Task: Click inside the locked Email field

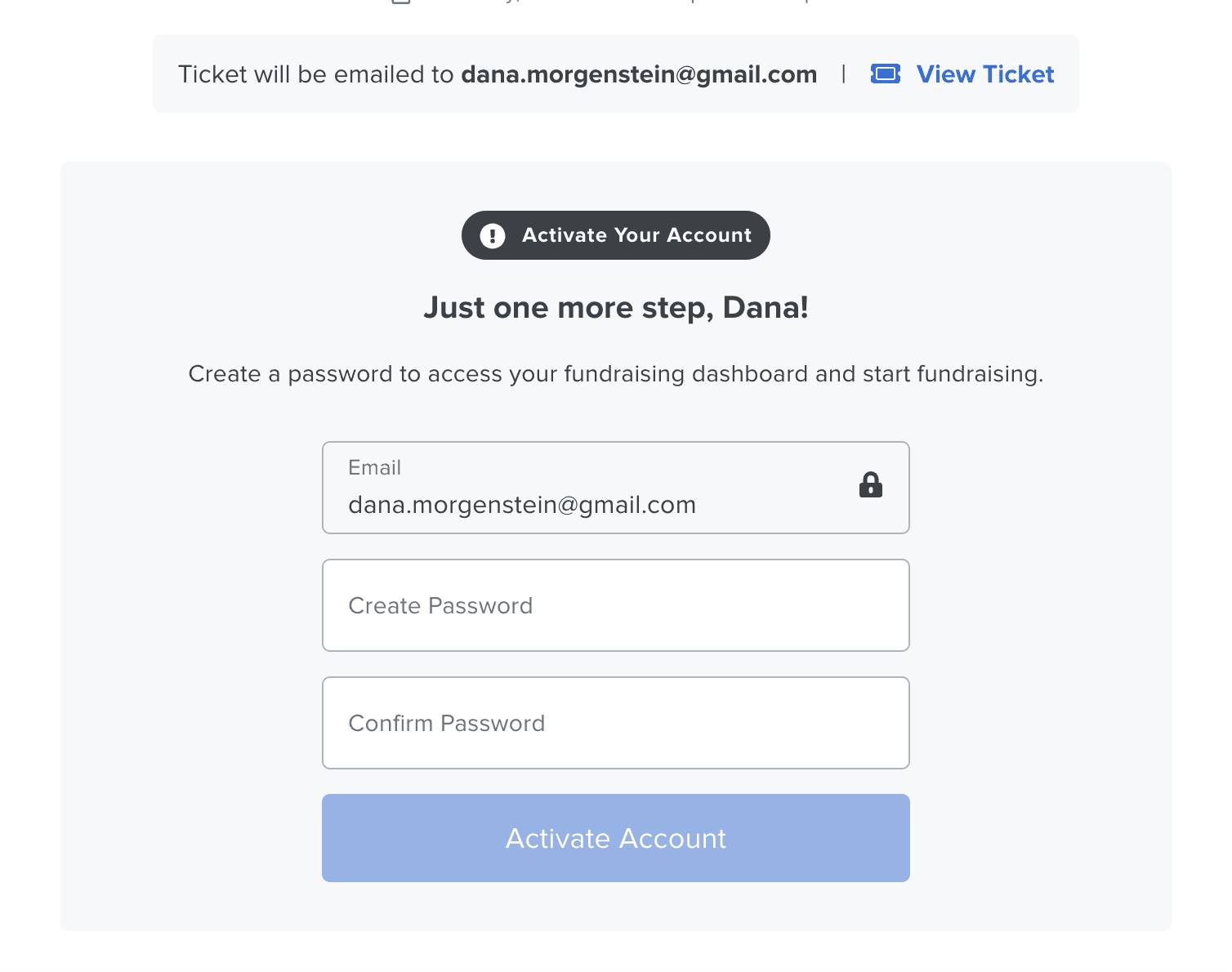Action: tap(616, 488)
